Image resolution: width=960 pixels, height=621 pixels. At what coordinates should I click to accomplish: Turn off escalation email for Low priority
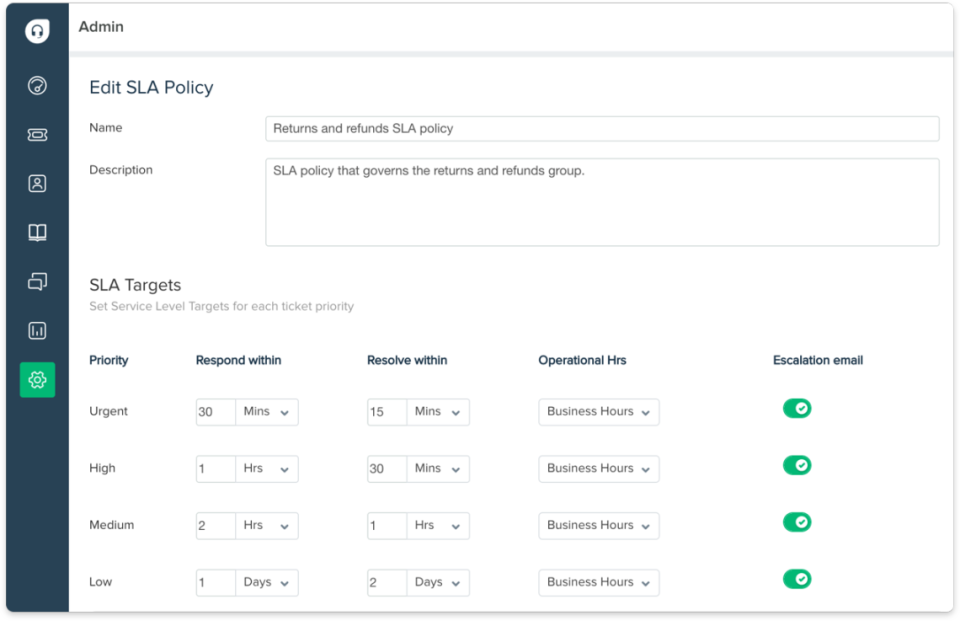click(x=797, y=579)
